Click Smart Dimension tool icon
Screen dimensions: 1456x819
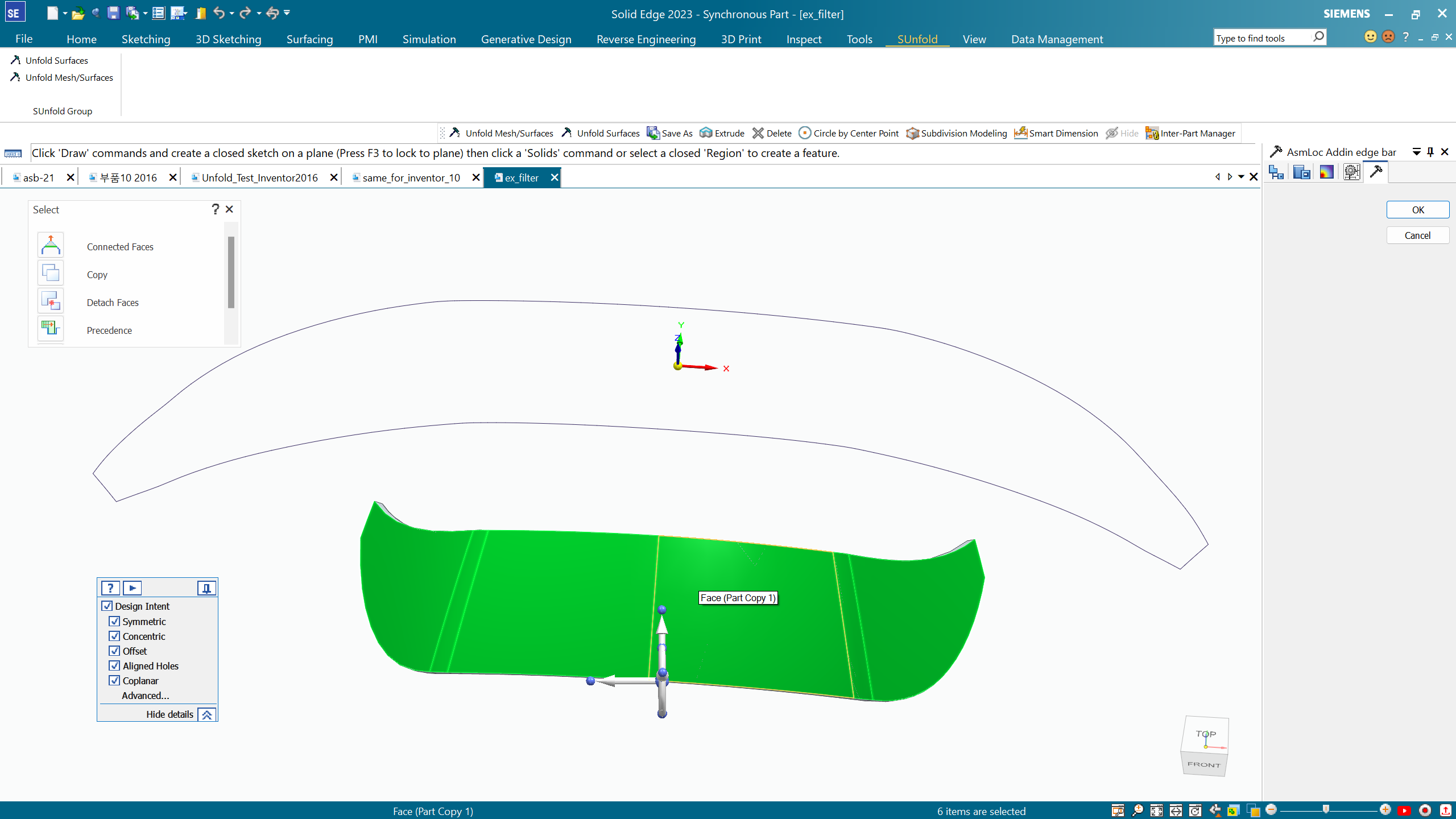(x=1021, y=133)
